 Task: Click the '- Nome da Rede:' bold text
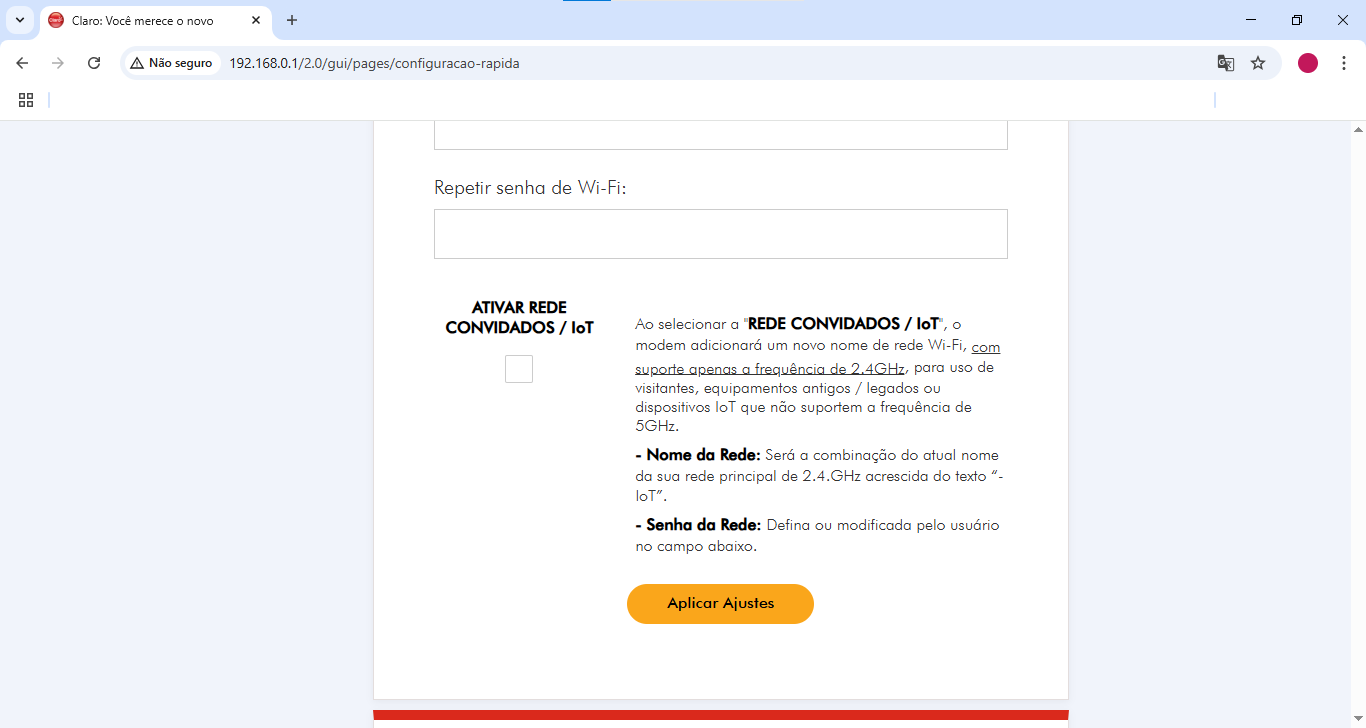click(x=698, y=455)
